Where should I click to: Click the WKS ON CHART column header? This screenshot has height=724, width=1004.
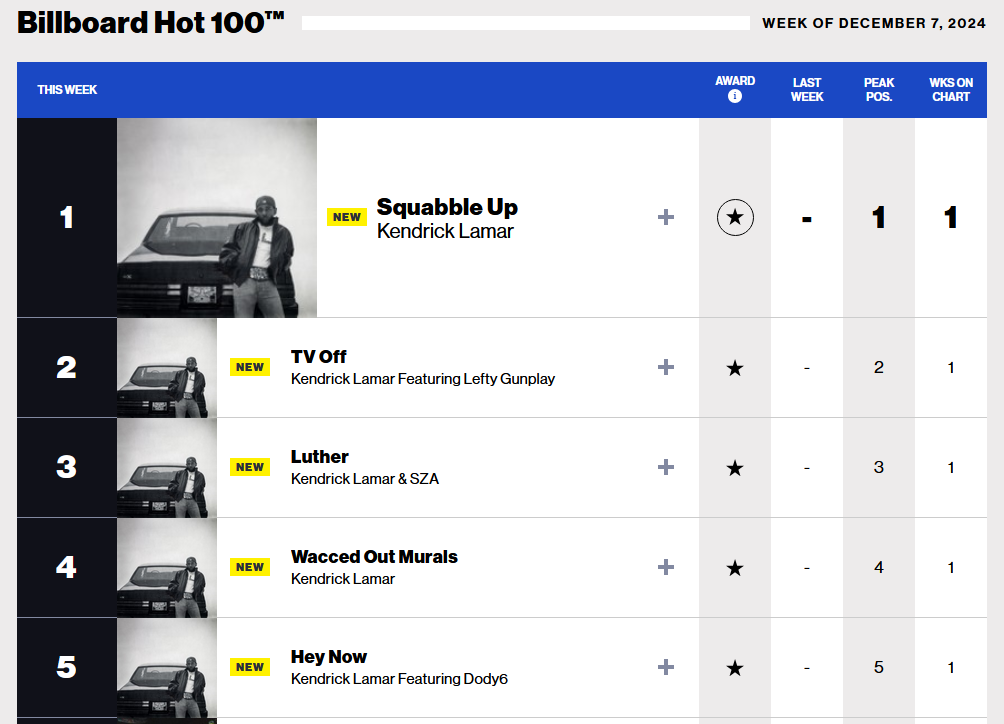(951, 90)
